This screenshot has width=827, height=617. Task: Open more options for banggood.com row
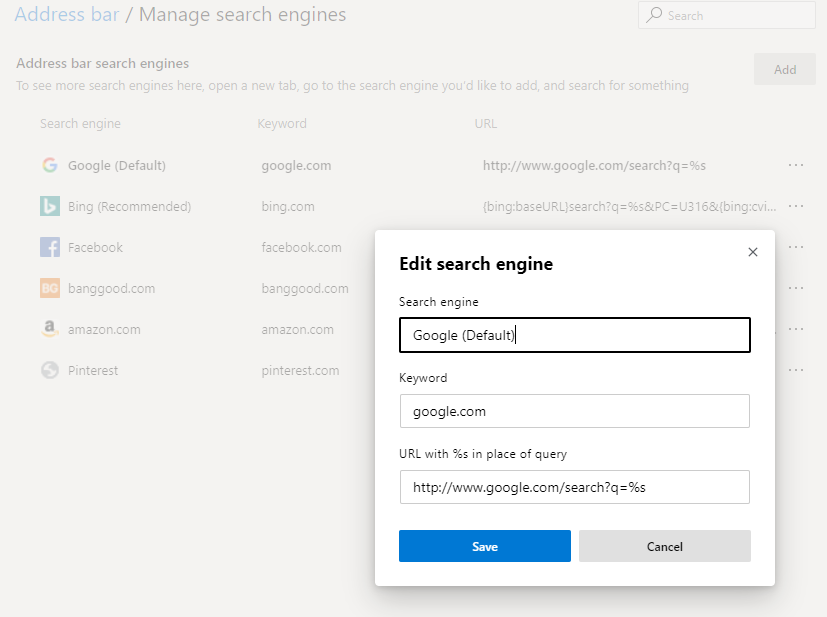tap(795, 288)
